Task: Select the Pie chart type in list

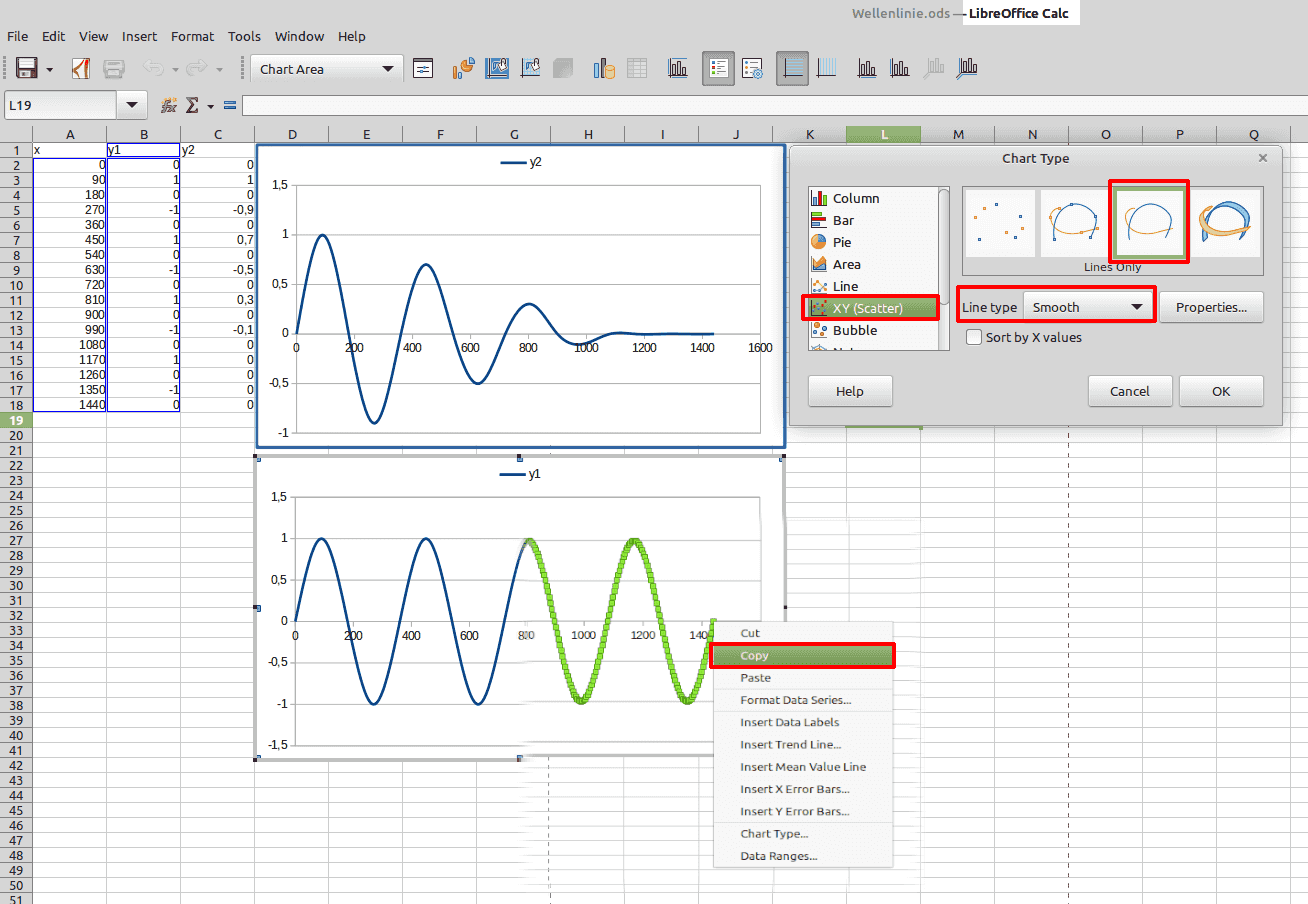Action: pos(841,242)
